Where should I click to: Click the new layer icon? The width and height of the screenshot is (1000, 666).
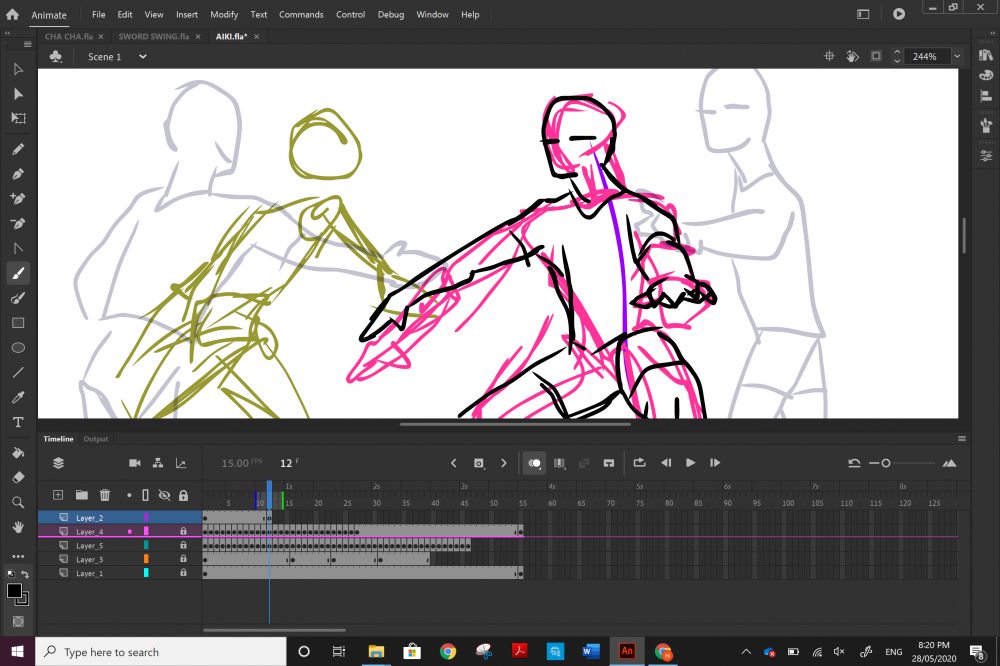(x=58, y=495)
